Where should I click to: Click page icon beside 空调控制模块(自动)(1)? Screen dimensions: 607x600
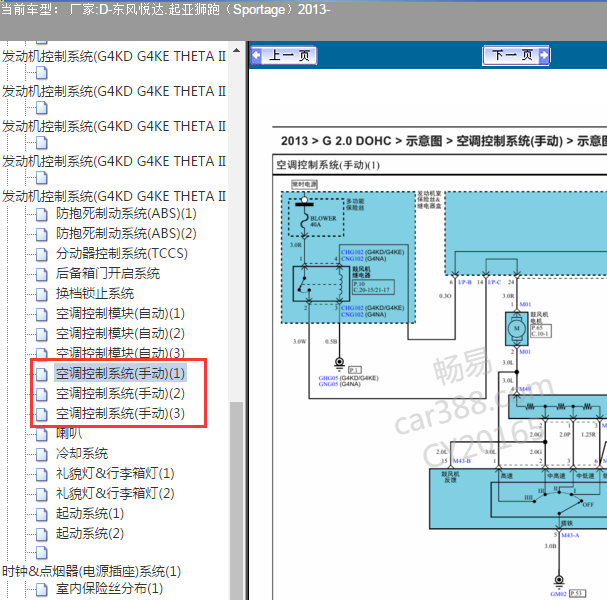point(42,314)
